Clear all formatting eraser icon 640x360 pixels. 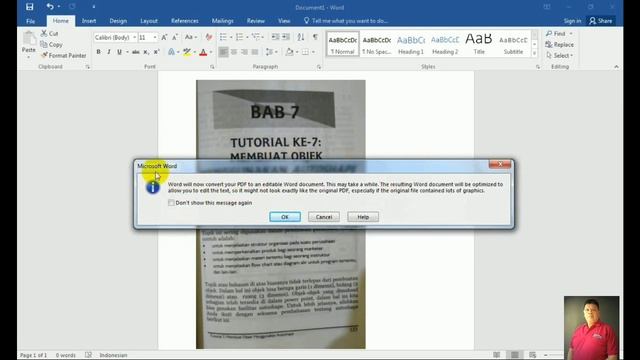point(209,37)
